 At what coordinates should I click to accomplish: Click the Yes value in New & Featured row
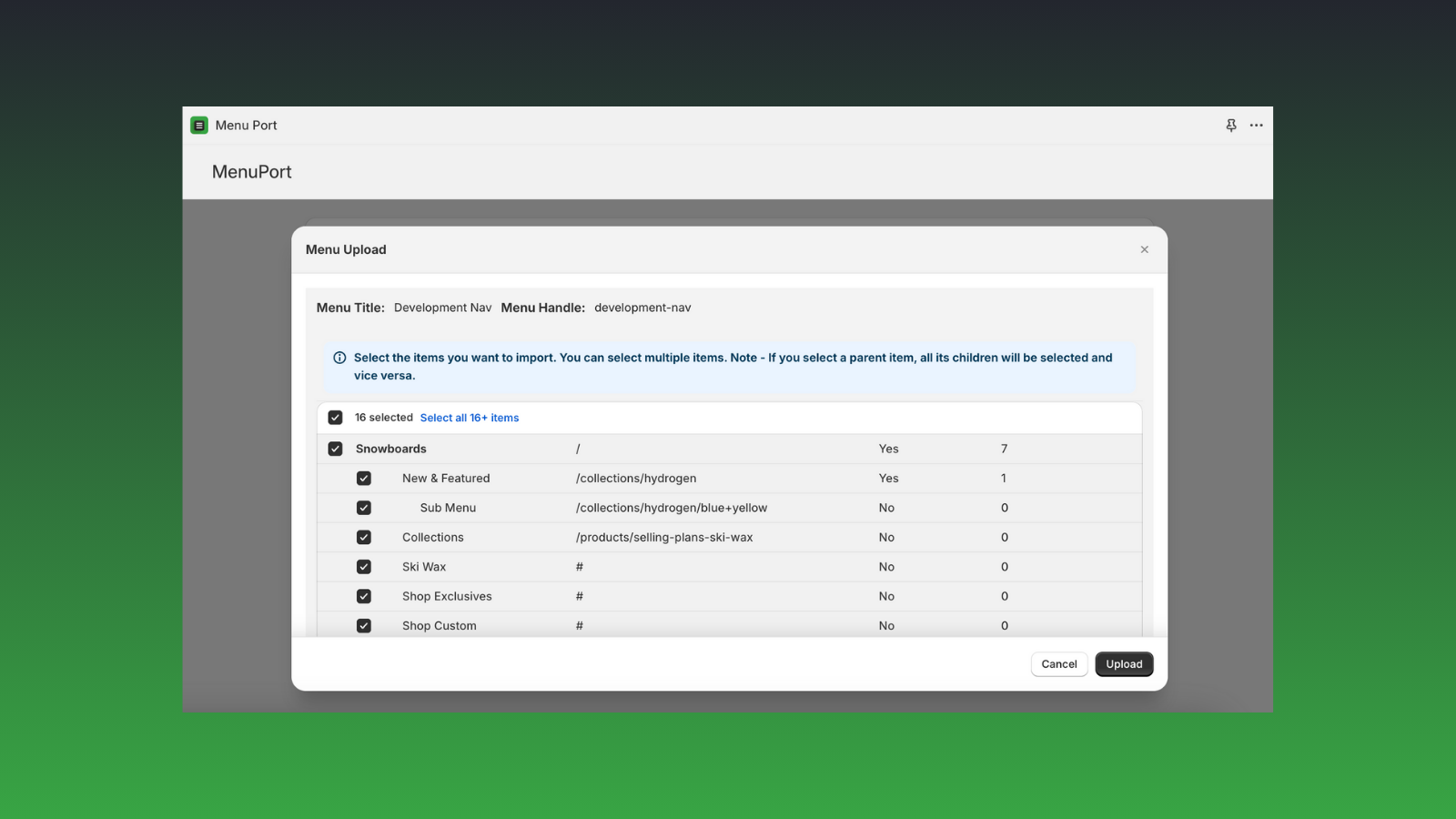pos(889,479)
